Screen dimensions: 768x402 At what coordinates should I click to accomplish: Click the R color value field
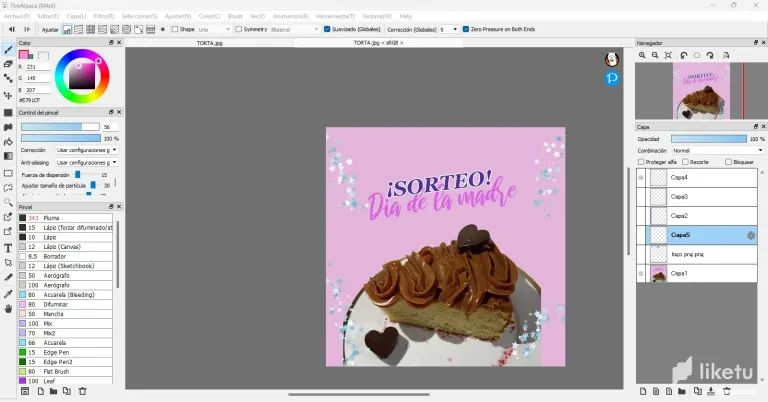click(38, 67)
